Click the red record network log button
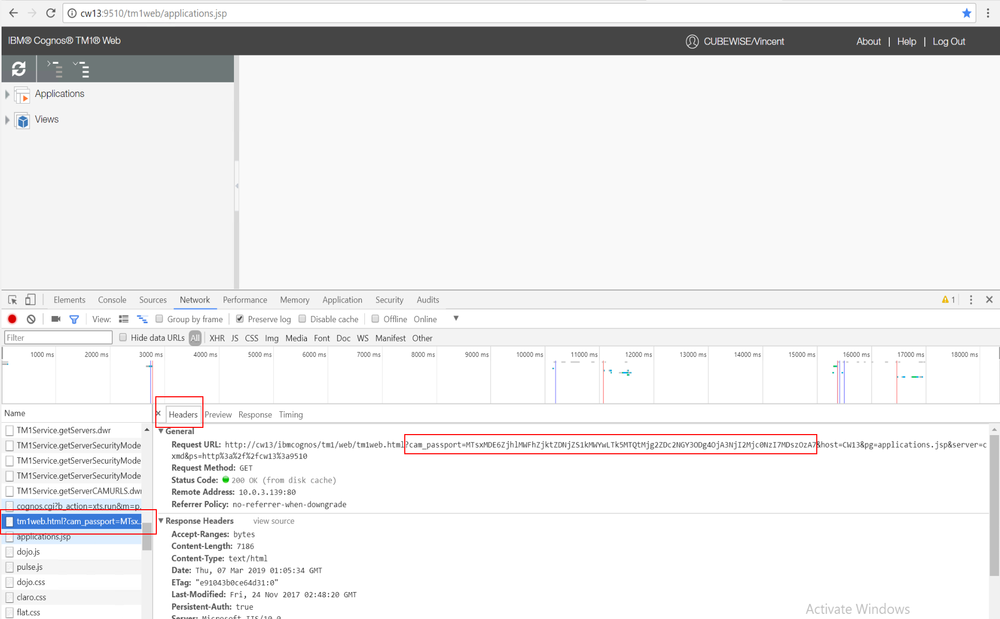Image resolution: width=1000 pixels, height=619 pixels. point(12,319)
